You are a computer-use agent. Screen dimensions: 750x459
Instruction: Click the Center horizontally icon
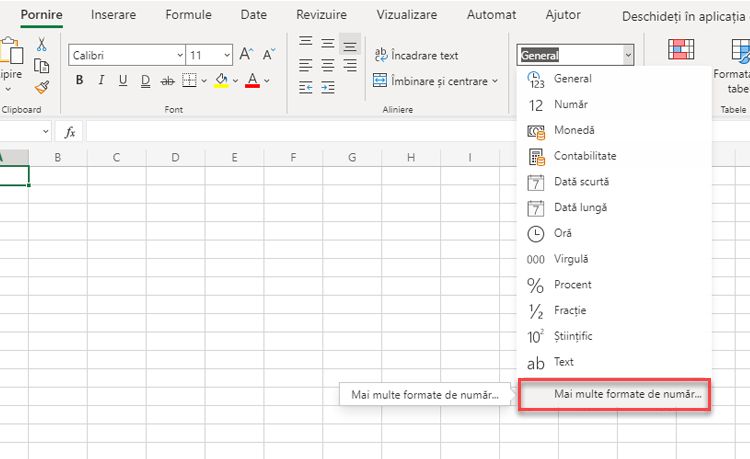[328, 65]
